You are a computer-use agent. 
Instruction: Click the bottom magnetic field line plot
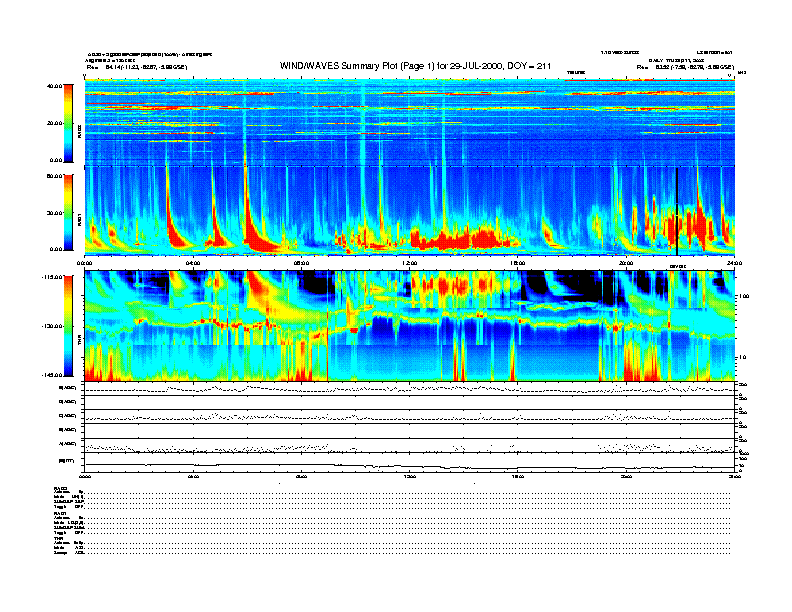(410, 462)
